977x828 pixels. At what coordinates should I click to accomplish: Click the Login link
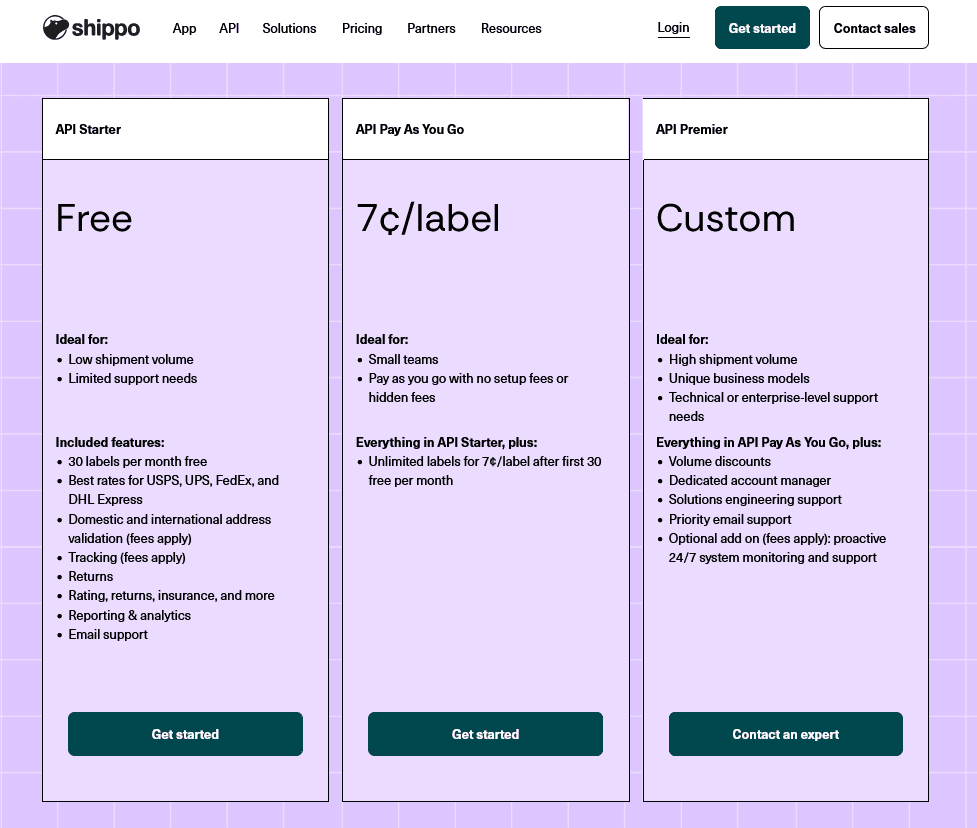[674, 28]
